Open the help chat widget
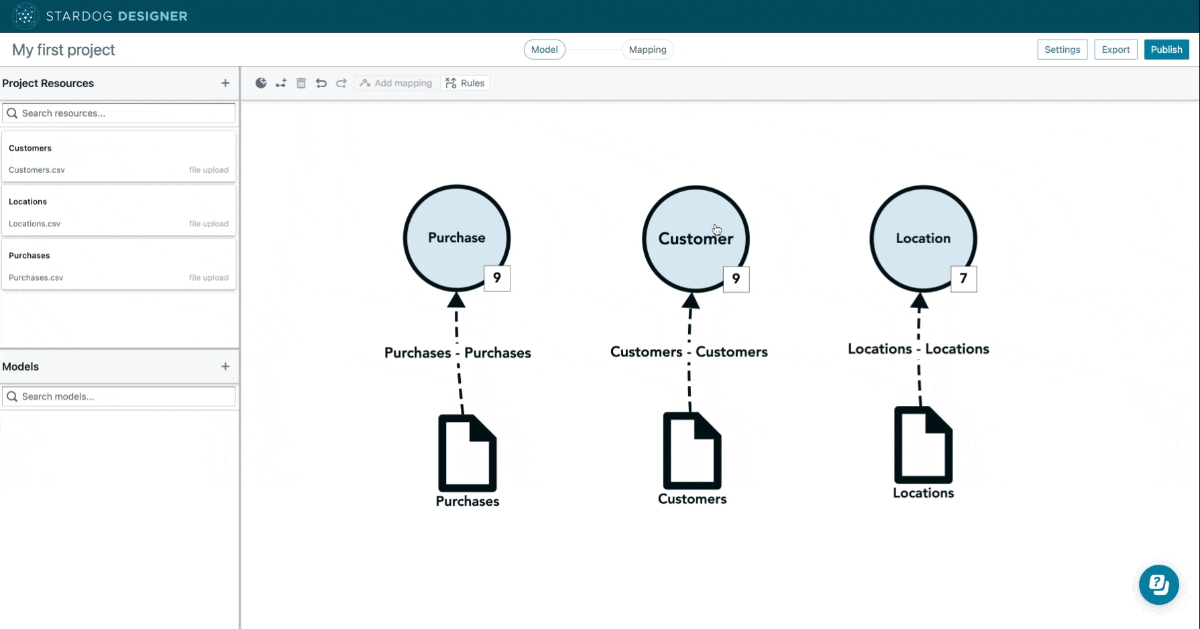 coord(1158,584)
